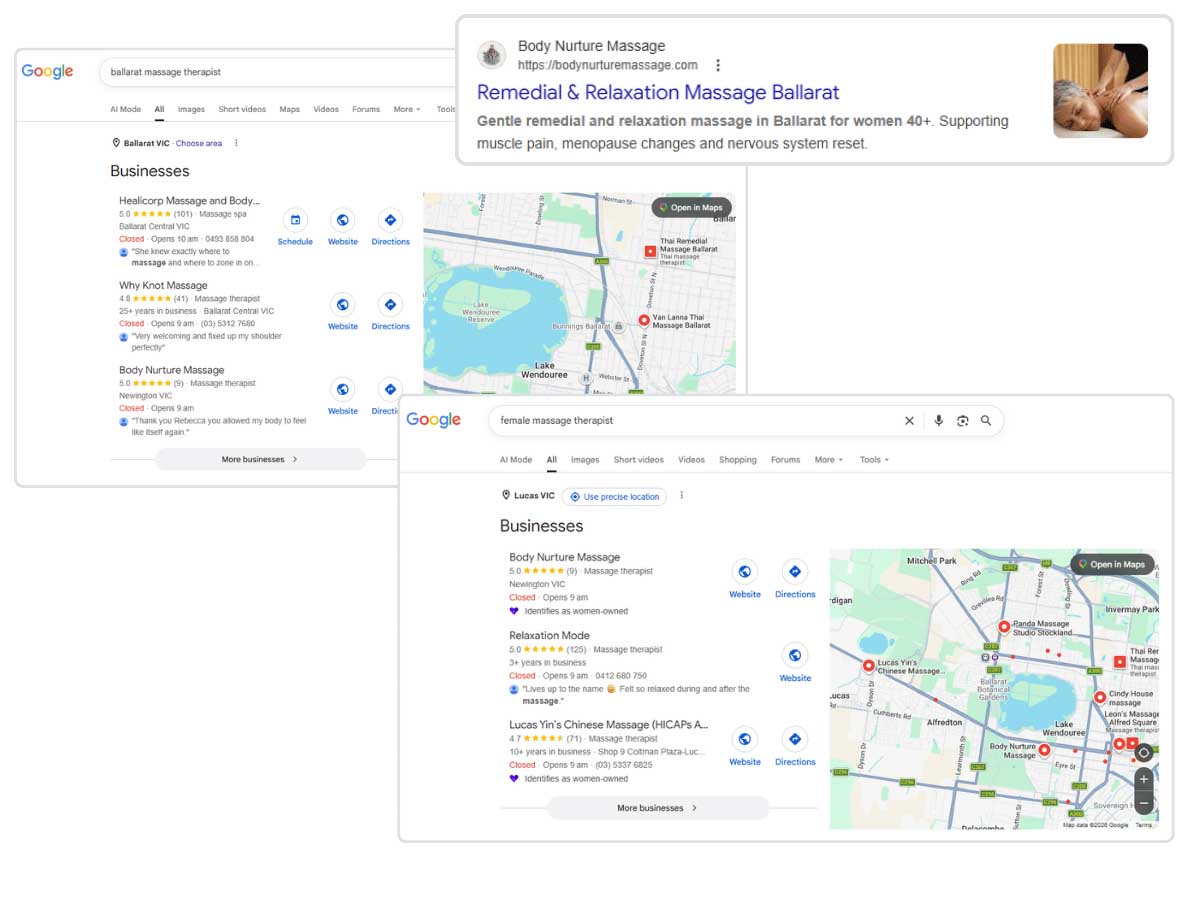Click Body Nurture Massage pin on Lucas VIC map

click(x=1044, y=750)
